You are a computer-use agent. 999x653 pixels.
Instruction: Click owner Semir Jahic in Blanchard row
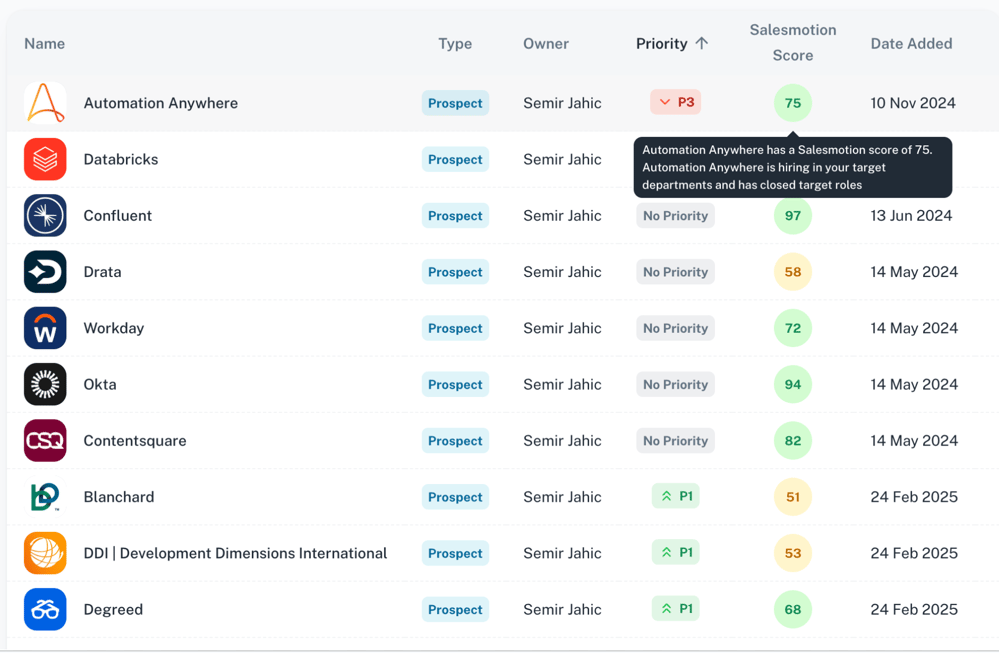[x=562, y=497]
